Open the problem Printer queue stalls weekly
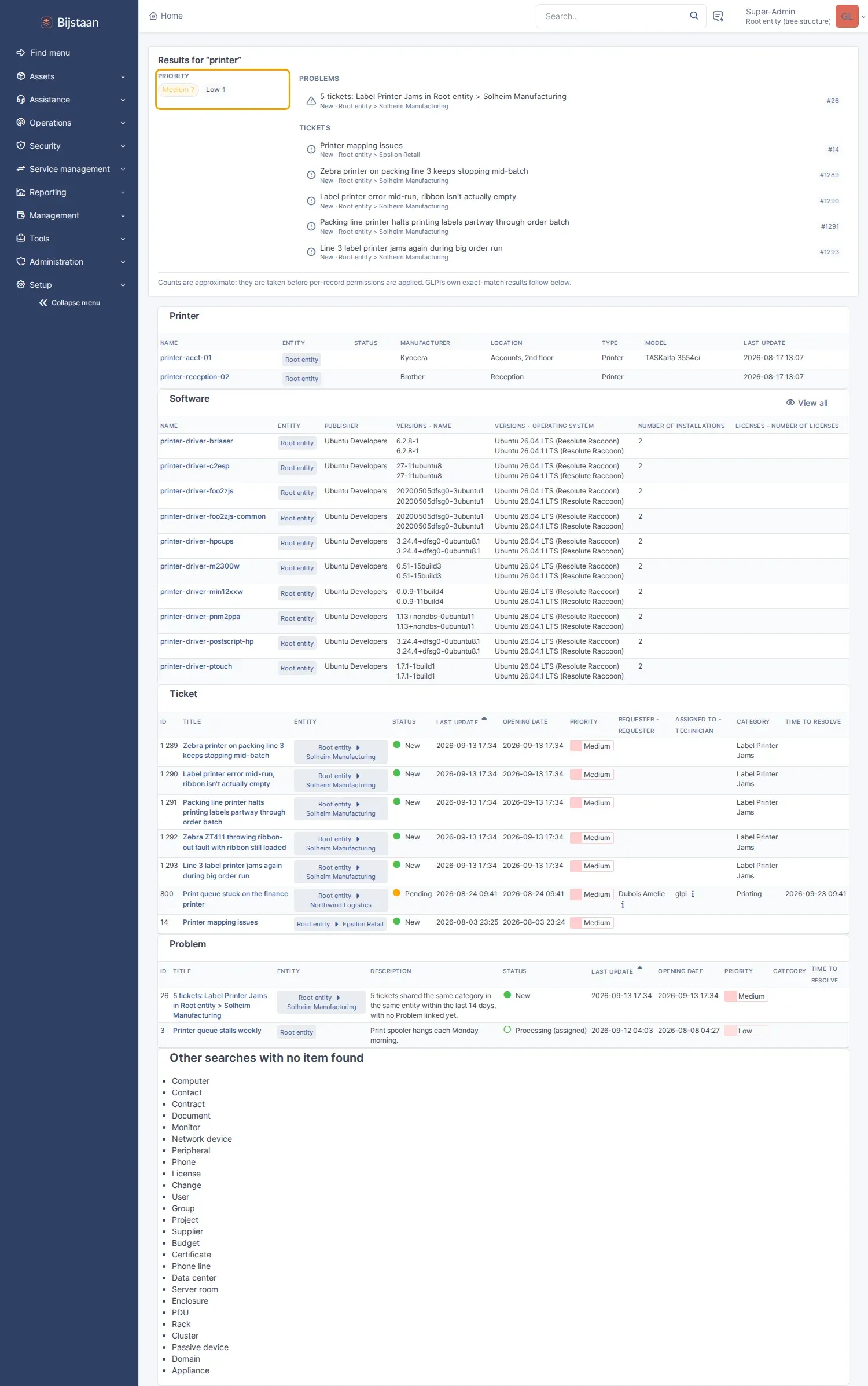Screen dimensions: 868x1386 [x=217, y=1031]
